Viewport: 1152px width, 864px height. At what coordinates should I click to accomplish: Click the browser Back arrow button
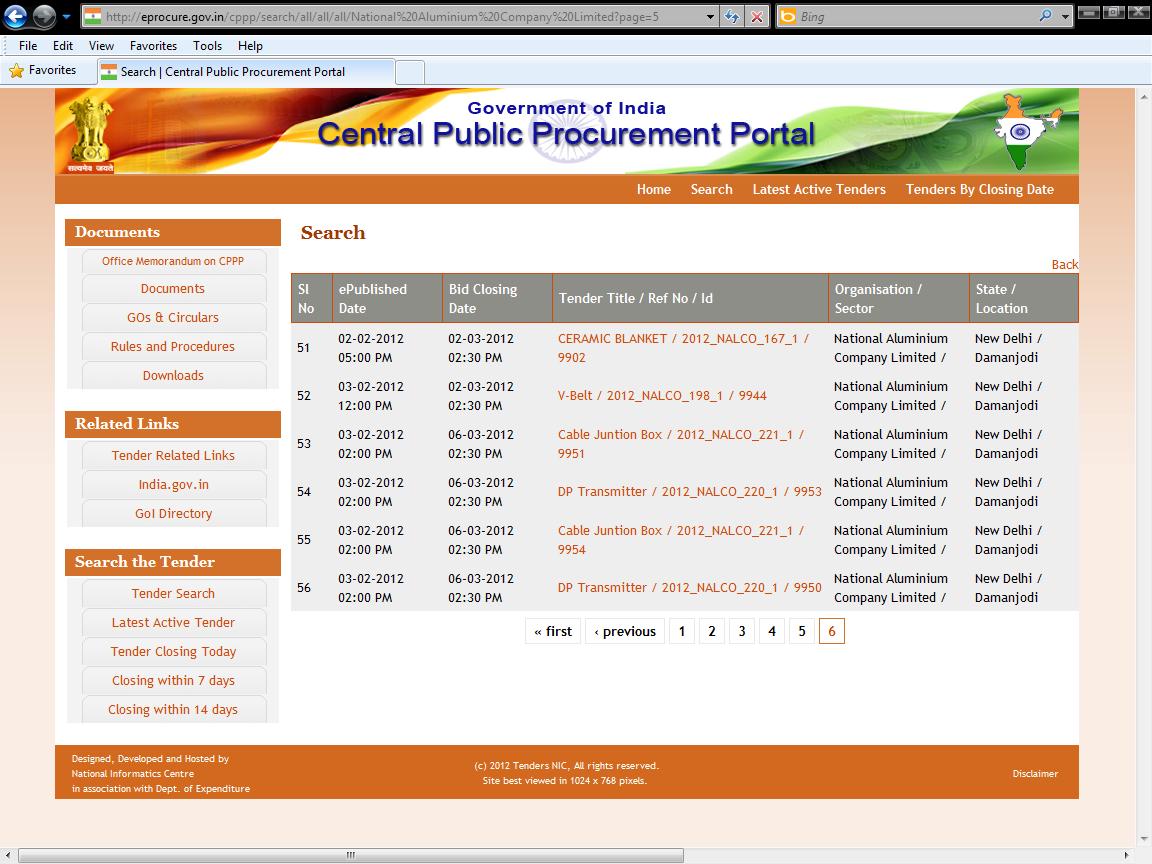point(16,16)
